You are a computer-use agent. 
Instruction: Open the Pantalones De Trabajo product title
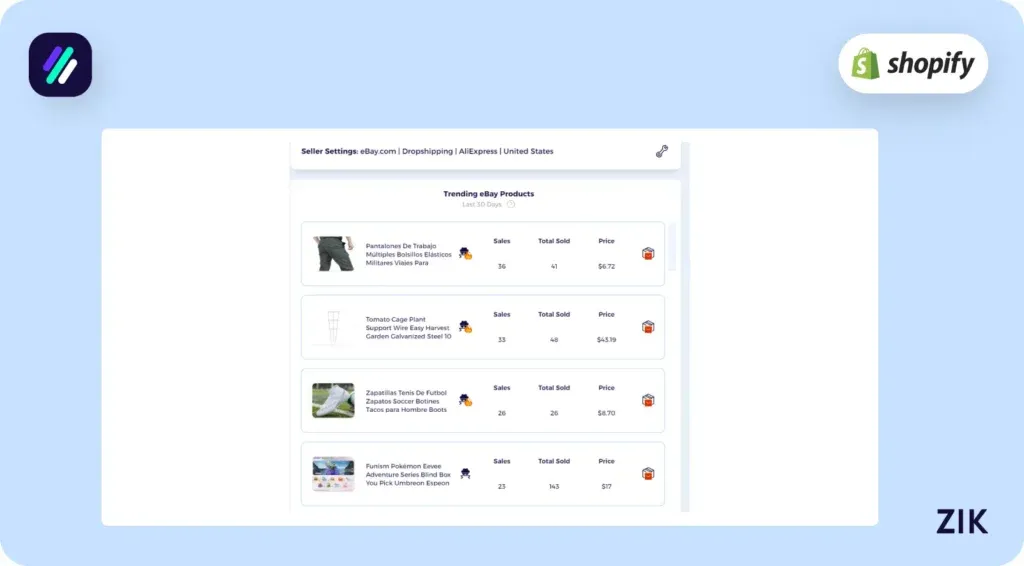(408, 255)
